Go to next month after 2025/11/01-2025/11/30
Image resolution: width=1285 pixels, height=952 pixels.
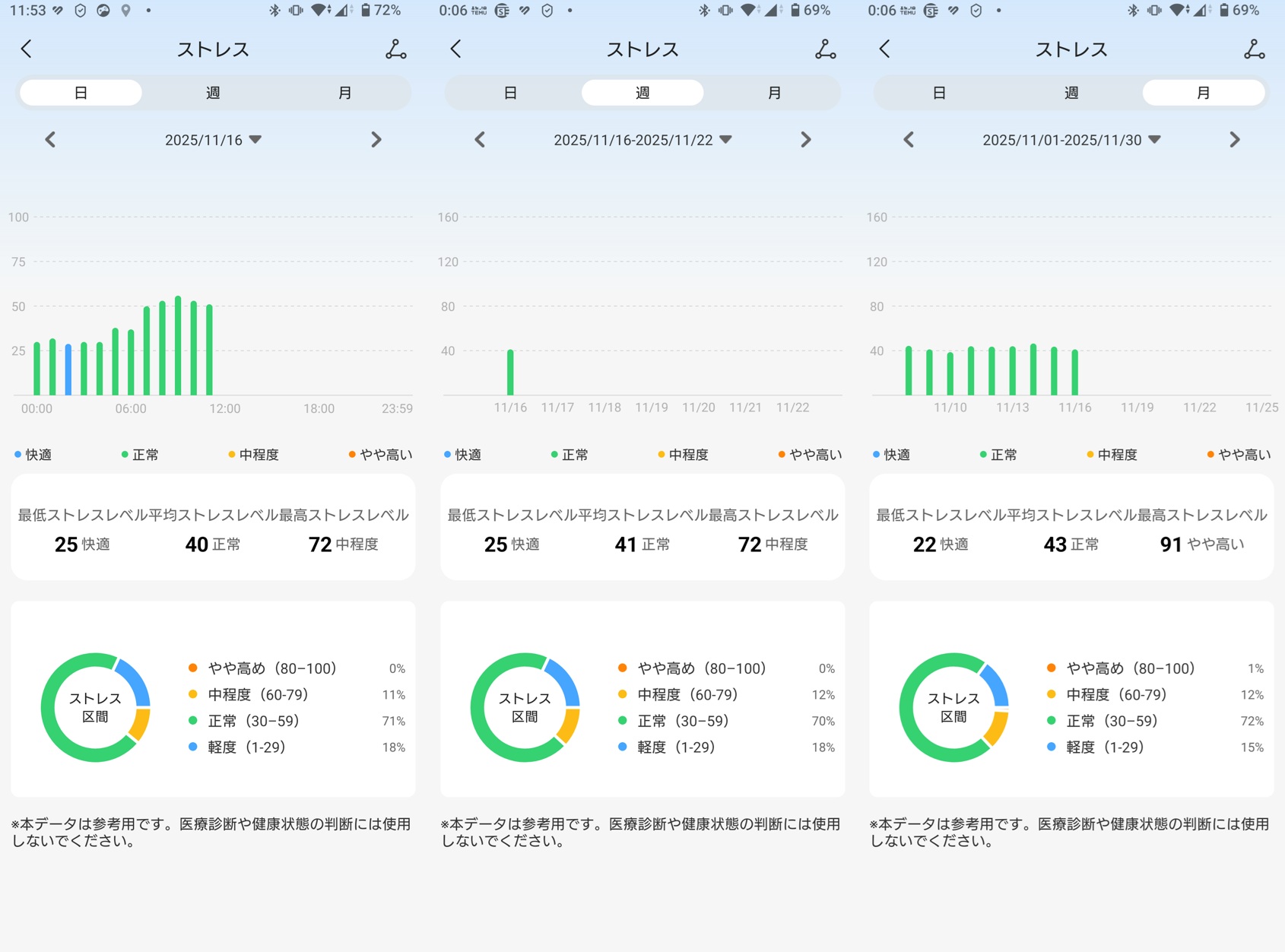pyautogui.click(x=1234, y=140)
